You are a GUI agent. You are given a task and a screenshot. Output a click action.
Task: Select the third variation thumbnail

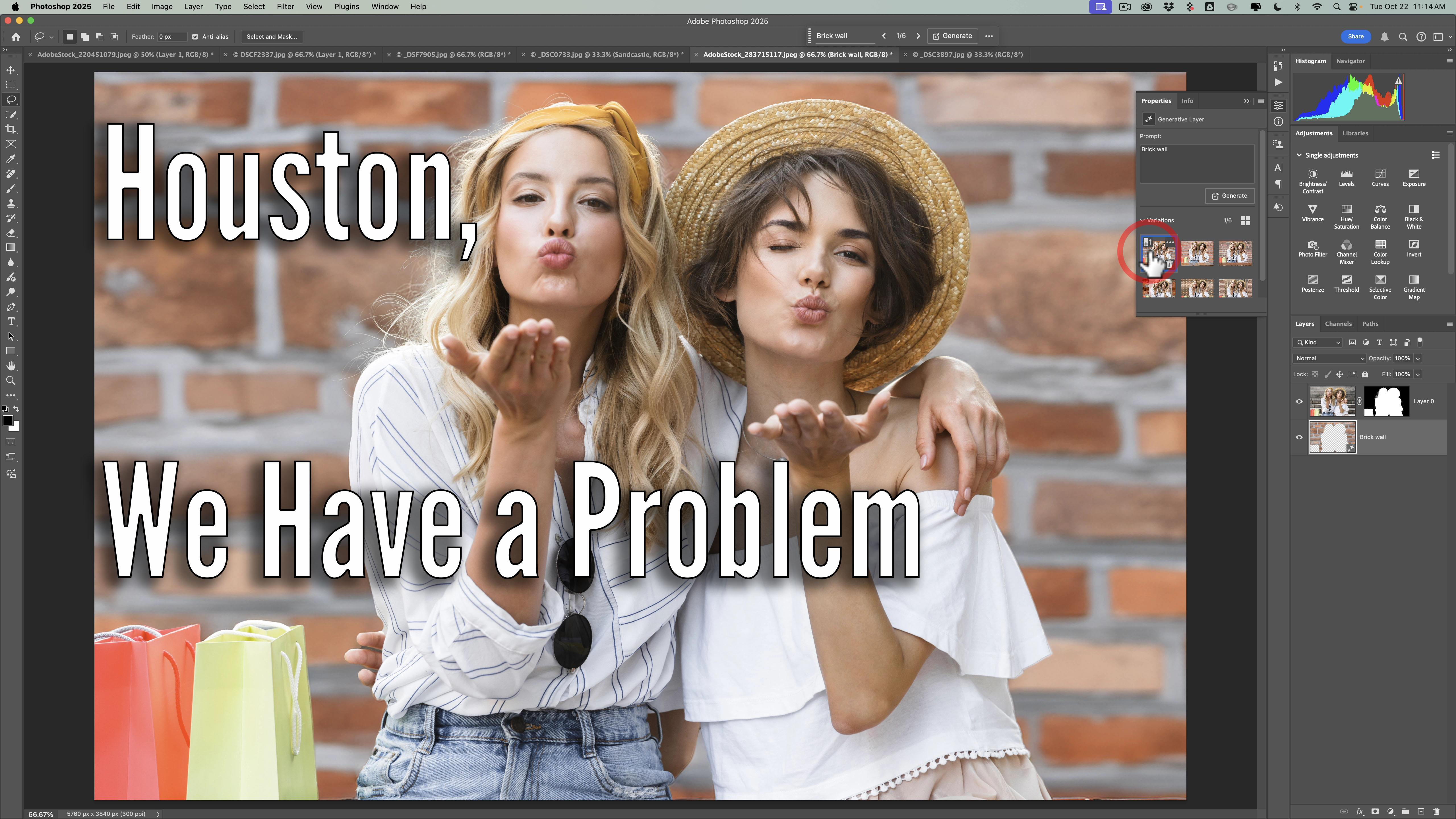pyautogui.click(x=1235, y=253)
